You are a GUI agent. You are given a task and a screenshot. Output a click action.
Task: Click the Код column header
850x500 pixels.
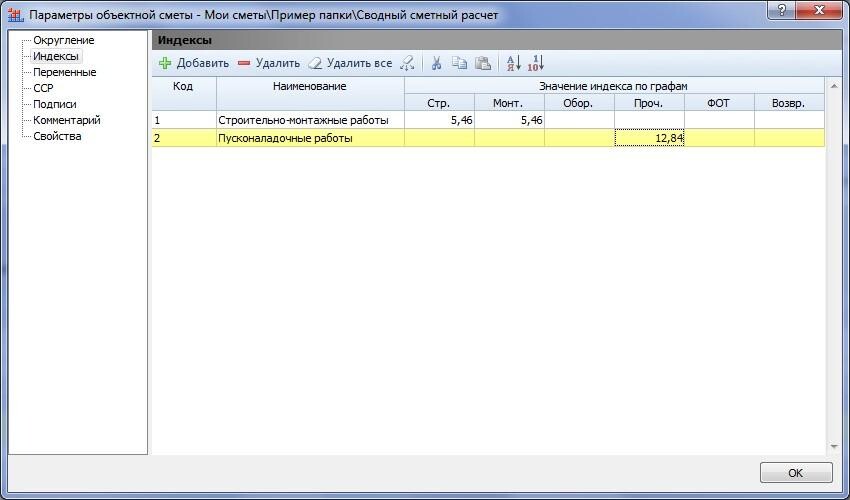(x=183, y=94)
